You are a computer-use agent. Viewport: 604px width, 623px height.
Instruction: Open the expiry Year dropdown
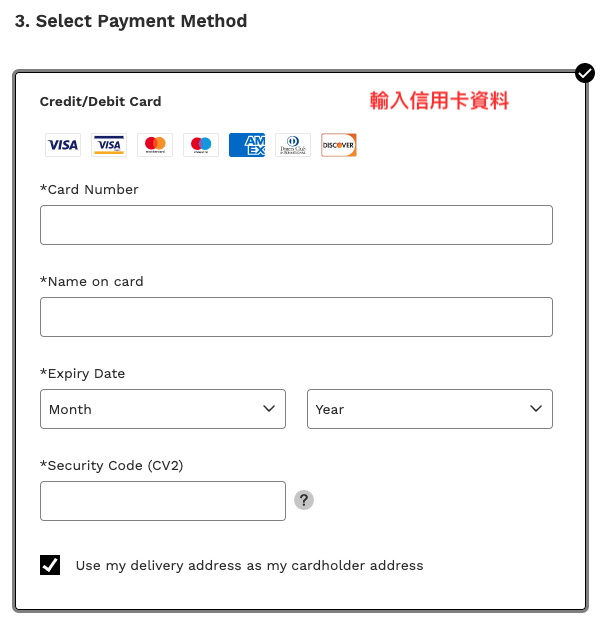(429, 409)
